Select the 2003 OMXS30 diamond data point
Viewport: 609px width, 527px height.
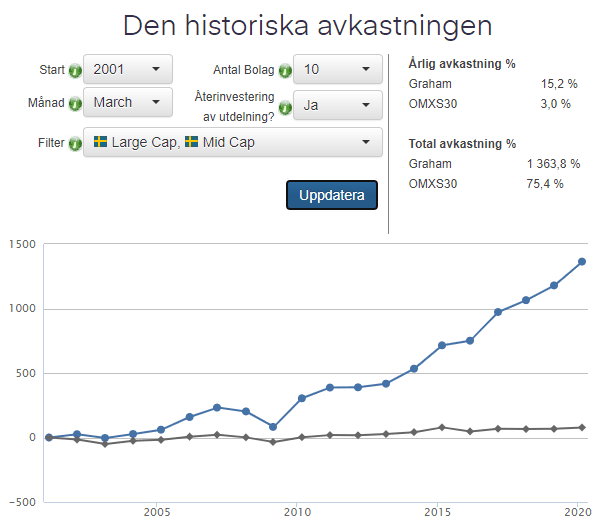tap(105, 444)
